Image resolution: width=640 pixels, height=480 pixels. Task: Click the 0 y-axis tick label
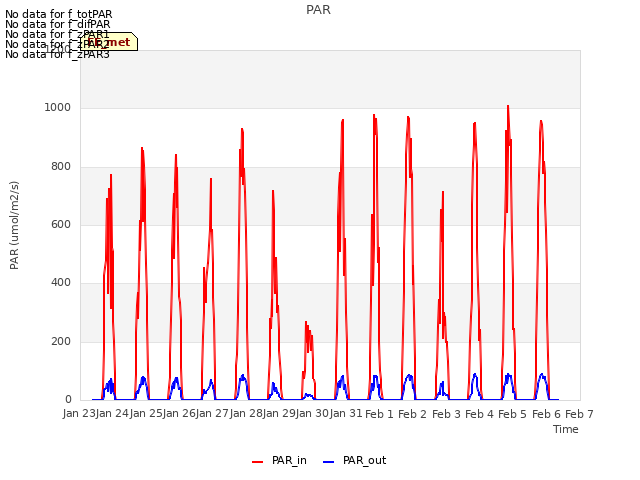pyautogui.click(x=68, y=399)
